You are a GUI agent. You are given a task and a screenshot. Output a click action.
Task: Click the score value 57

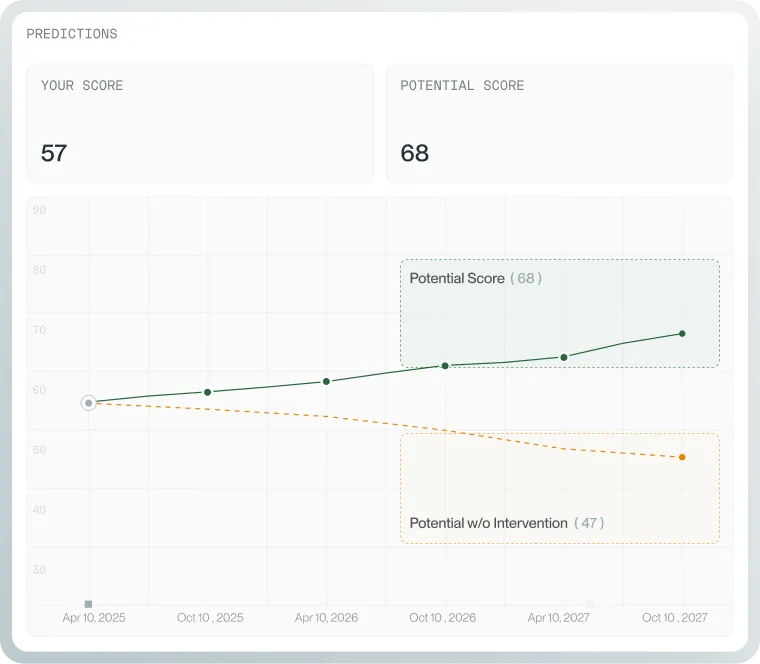pyautogui.click(x=54, y=153)
